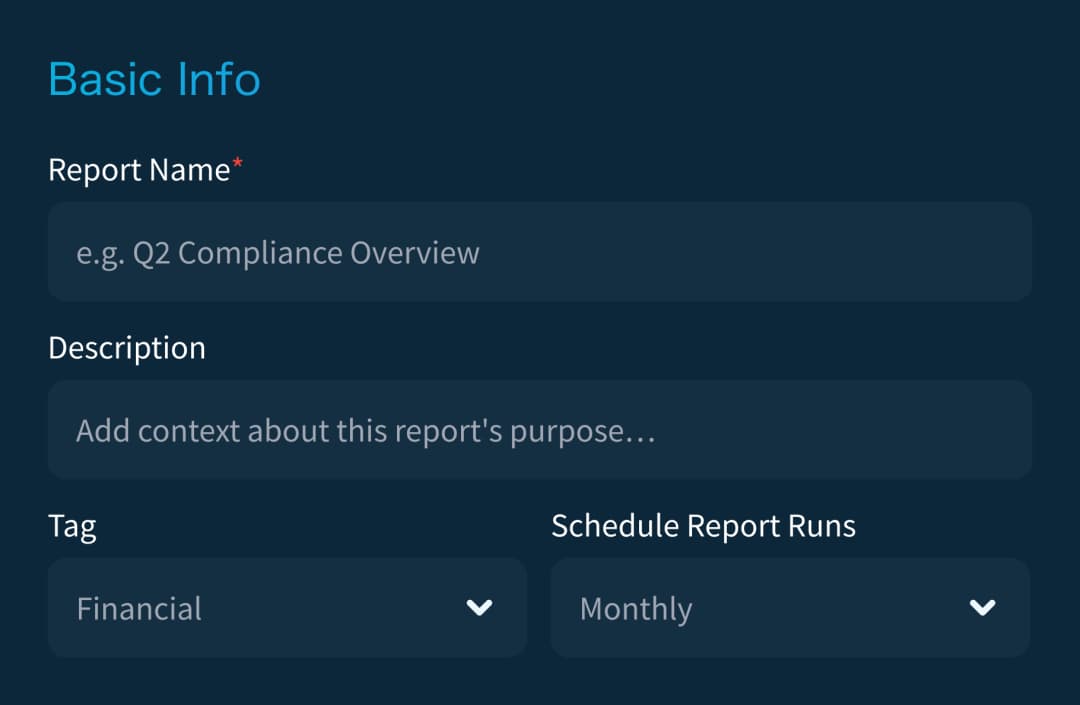The image size is (1080, 705).
Task: Click the Q2 Compliance Overview placeholder text
Action: pyautogui.click(x=278, y=253)
